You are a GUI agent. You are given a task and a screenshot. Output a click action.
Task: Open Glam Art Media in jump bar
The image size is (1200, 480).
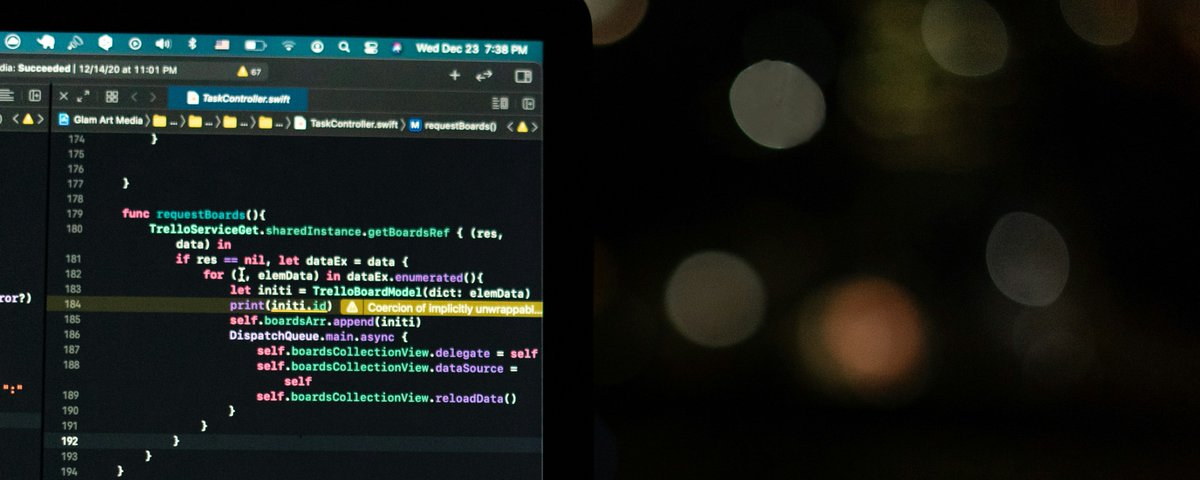point(101,119)
